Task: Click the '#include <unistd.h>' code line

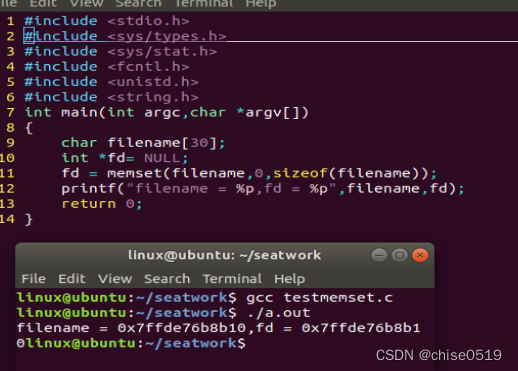Action: click(111, 82)
